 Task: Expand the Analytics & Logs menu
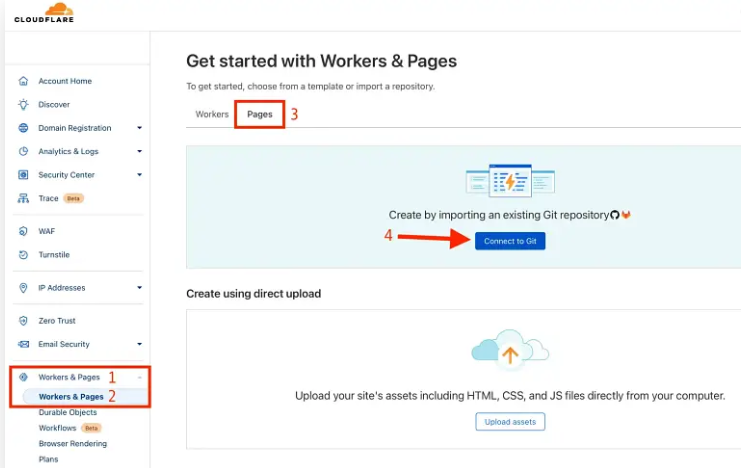point(139,151)
